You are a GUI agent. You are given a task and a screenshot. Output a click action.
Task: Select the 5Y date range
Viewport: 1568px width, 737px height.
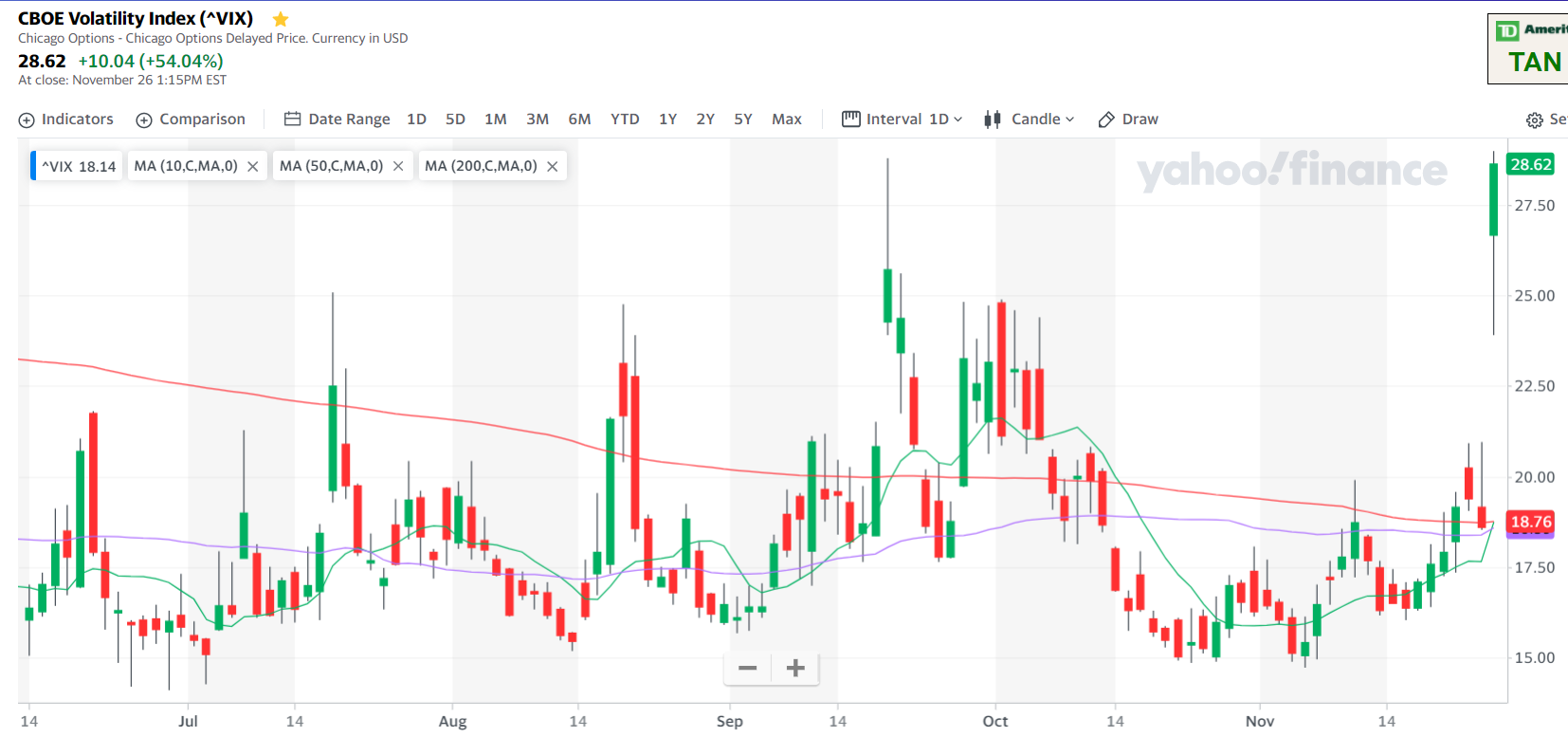[743, 120]
